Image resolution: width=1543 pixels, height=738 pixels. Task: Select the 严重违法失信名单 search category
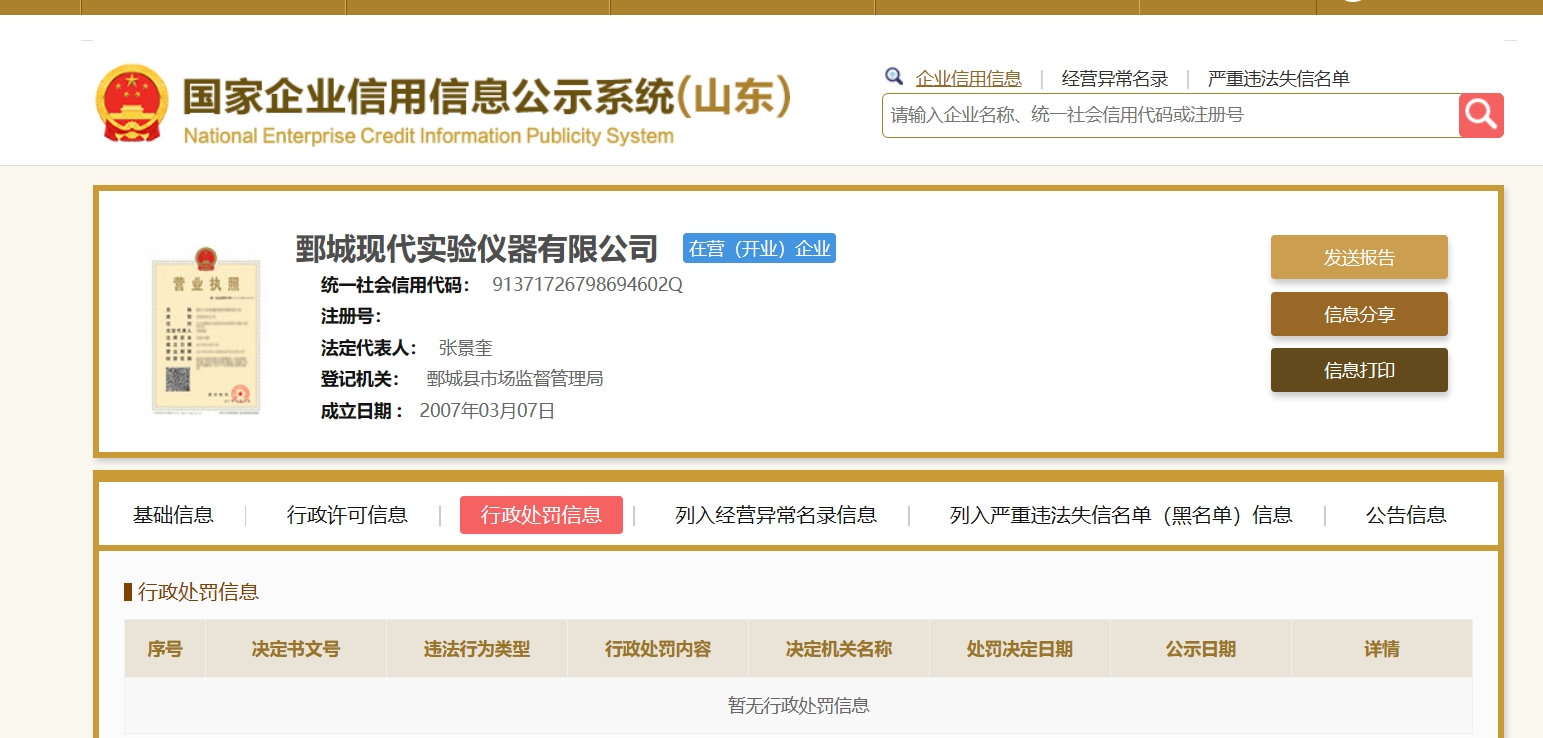click(x=1279, y=78)
